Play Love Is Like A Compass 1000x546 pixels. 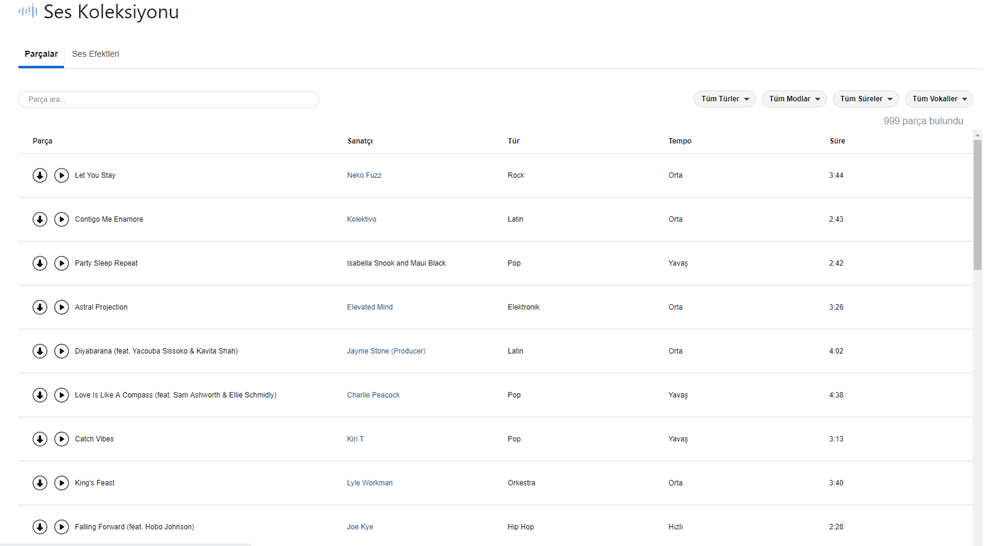(x=61, y=395)
